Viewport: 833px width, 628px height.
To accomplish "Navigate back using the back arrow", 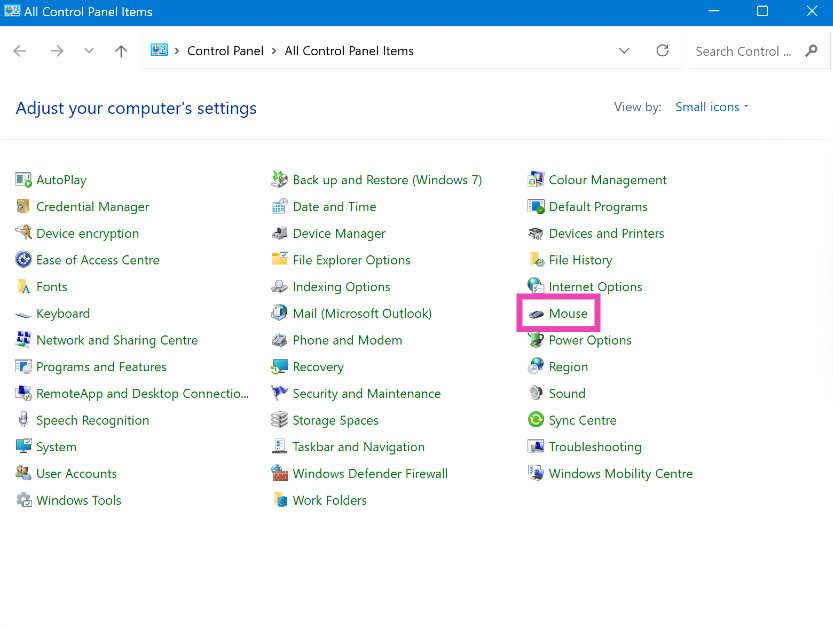I will tap(21, 51).
